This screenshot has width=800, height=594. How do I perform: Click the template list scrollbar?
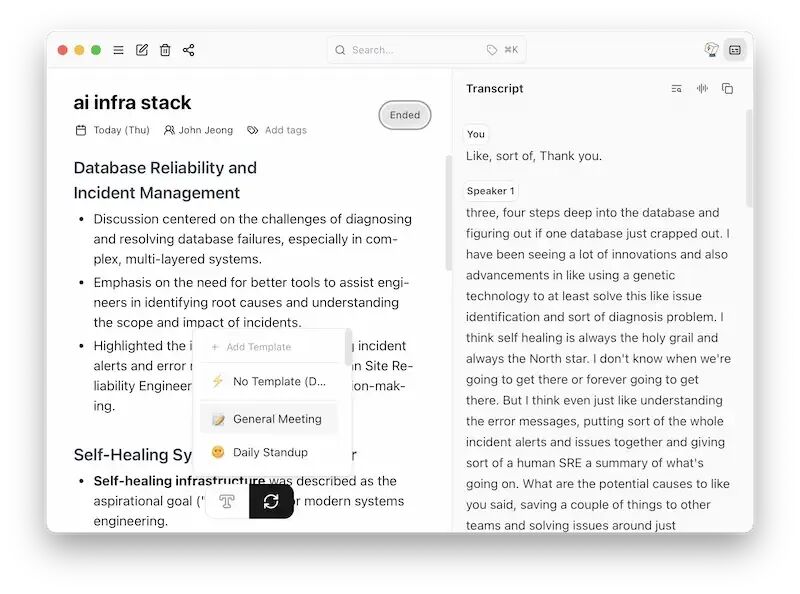(x=349, y=347)
